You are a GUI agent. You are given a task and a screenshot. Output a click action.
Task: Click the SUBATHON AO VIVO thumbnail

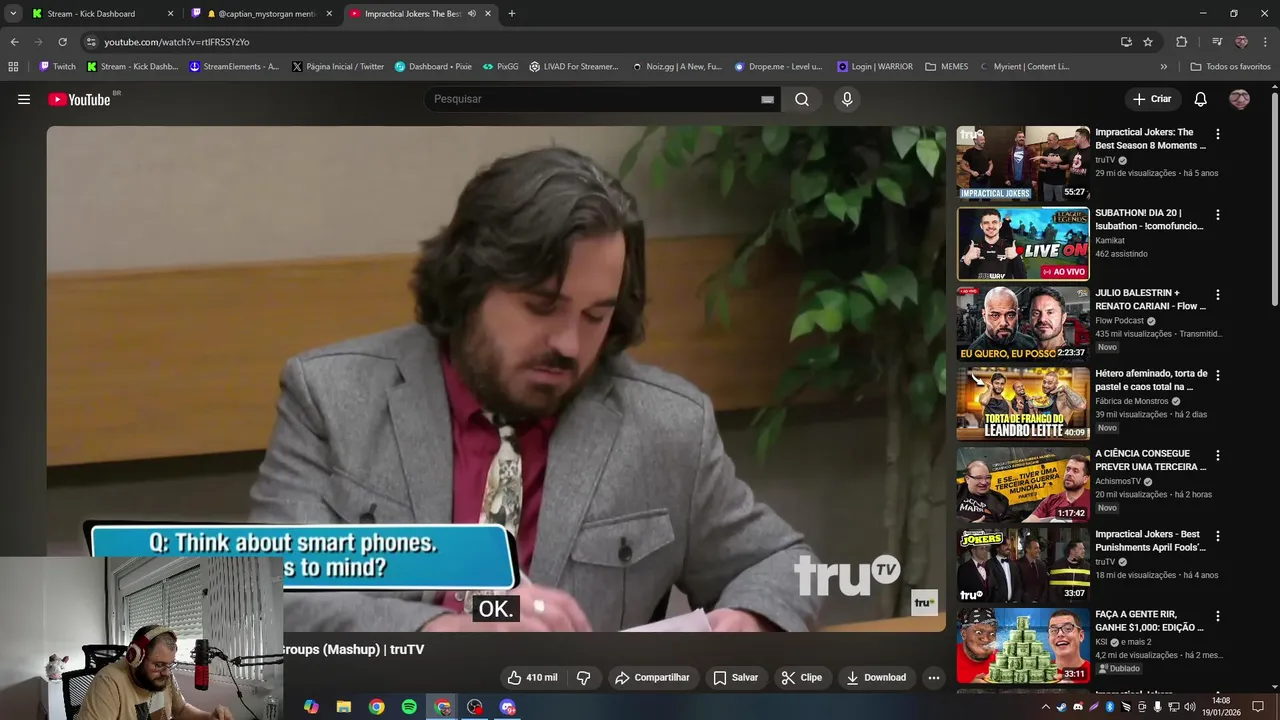[x=1023, y=243]
